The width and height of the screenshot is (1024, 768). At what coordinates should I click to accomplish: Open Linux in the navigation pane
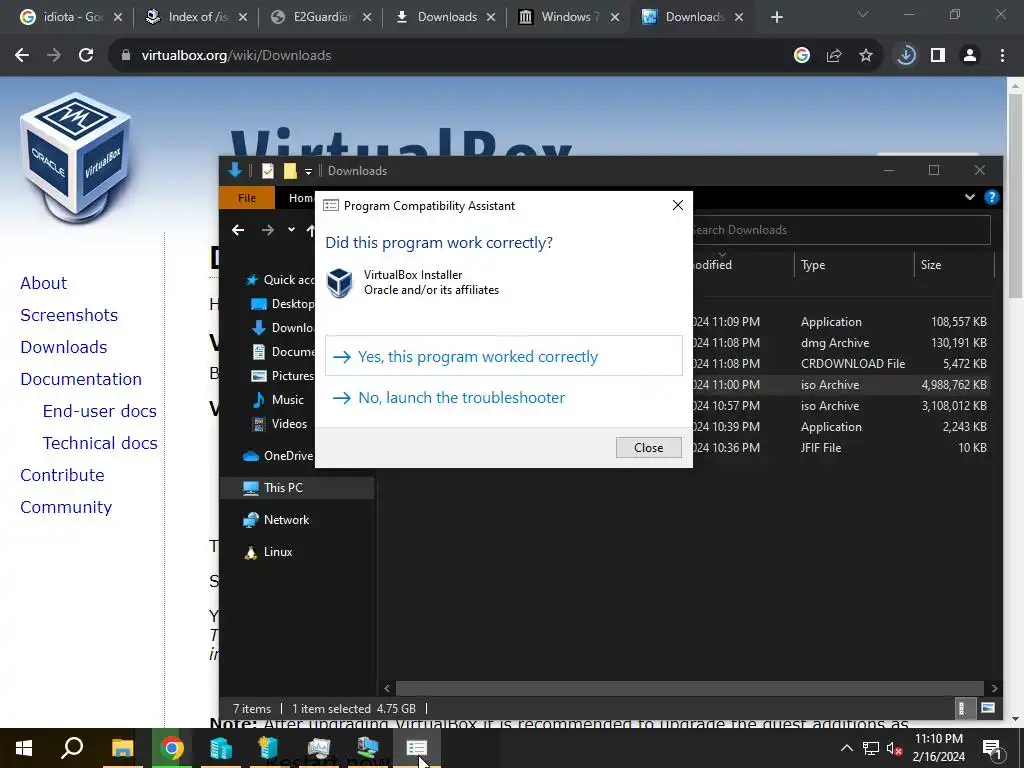[268, 552]
